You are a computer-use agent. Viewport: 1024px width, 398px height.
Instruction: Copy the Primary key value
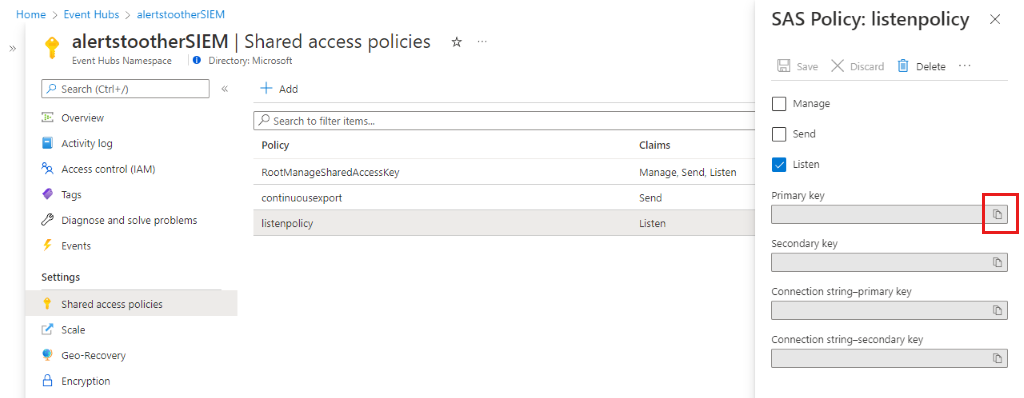coord(997,214)
